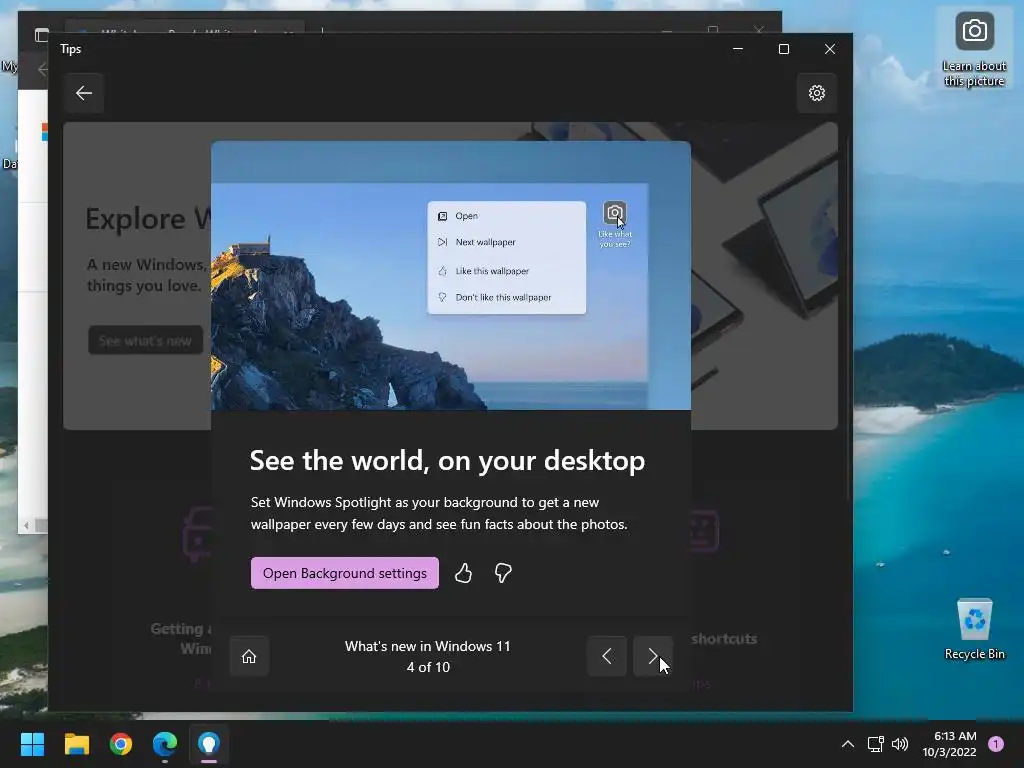Screen dimensions: 1024x768
Task: Go to previous tip arrow
Action: [607, 656]
